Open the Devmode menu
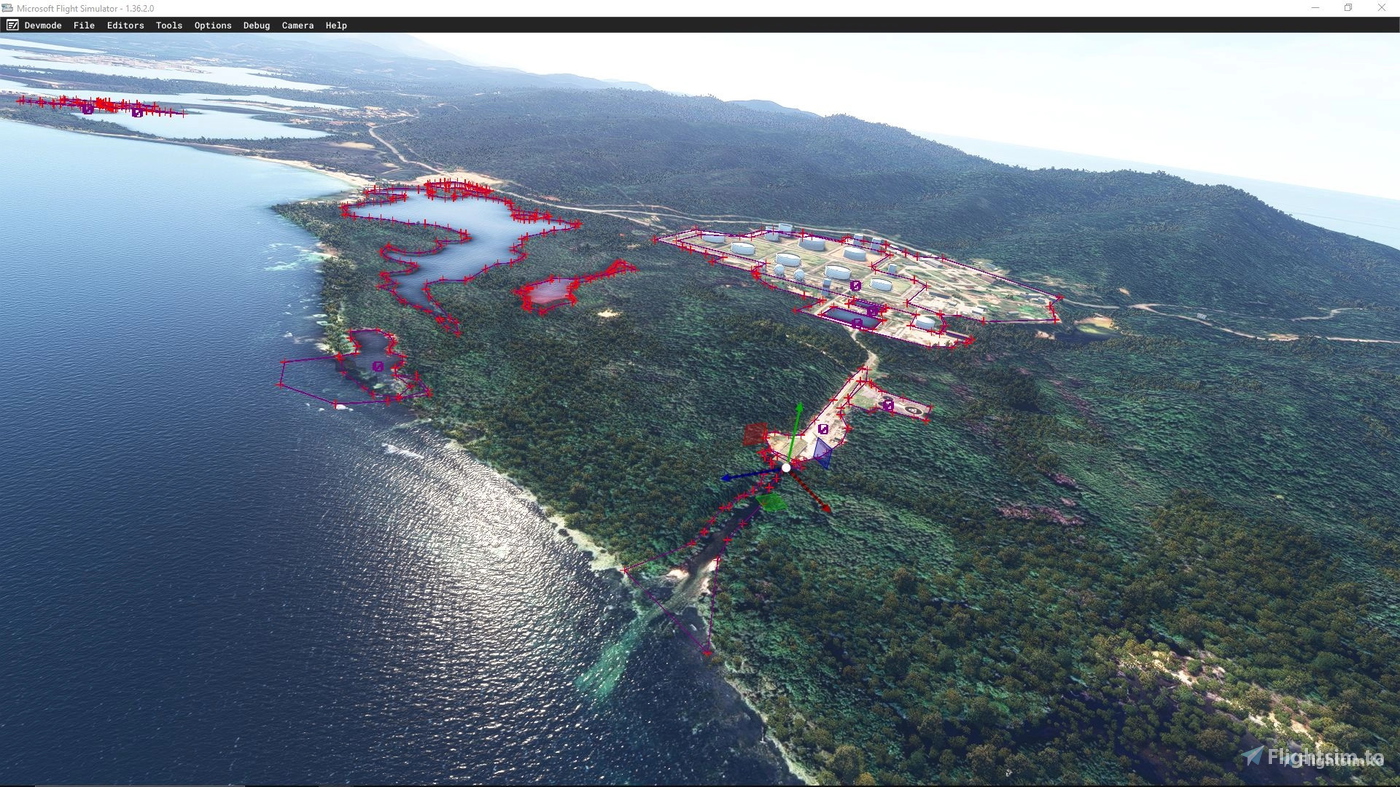This screenshot has width=1400, height=787. pyautogui.click(x=42, y=25)
